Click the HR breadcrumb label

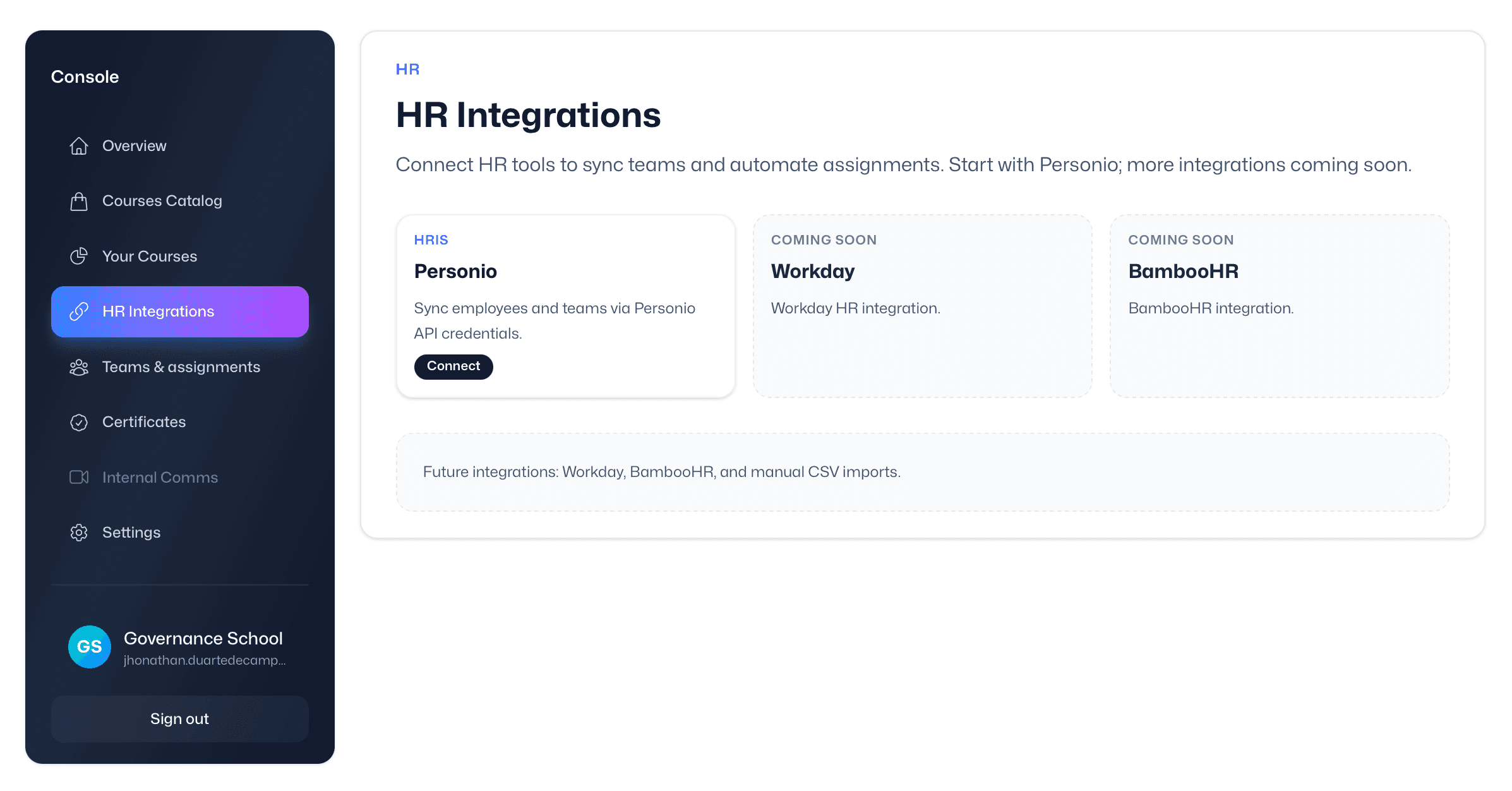point(407,69)
